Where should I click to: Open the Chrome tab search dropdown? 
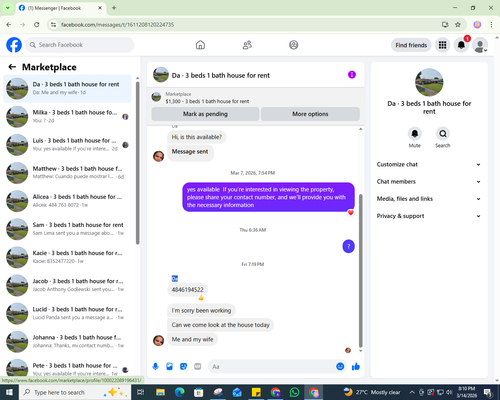click(x=7, y=8)
